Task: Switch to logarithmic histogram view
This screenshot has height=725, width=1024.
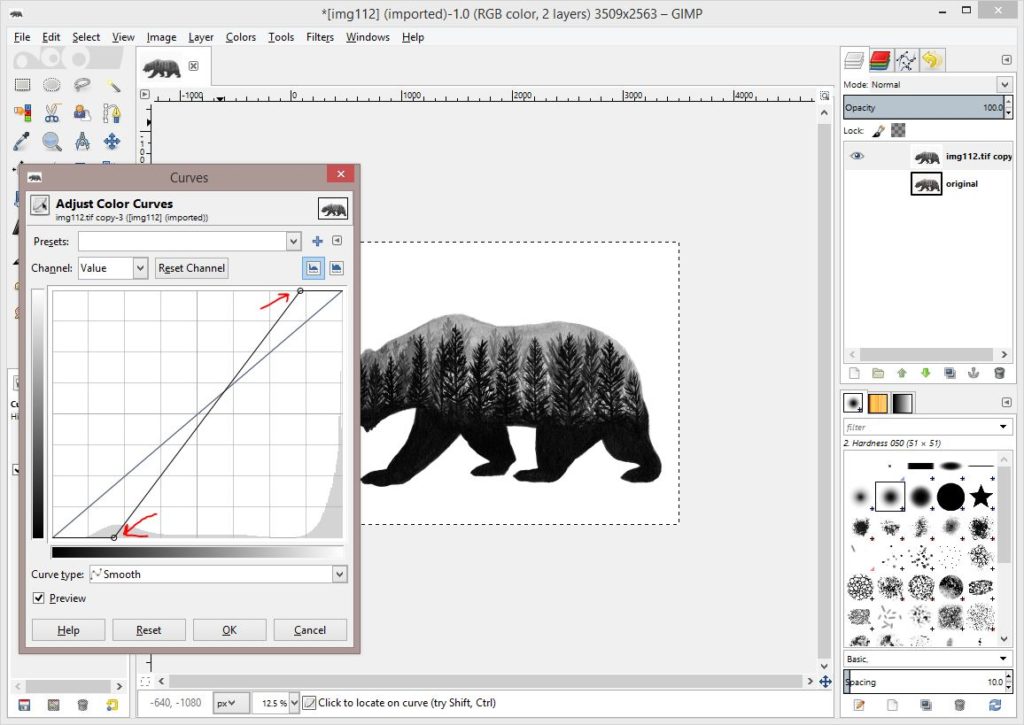Action: tap(336, 268)
